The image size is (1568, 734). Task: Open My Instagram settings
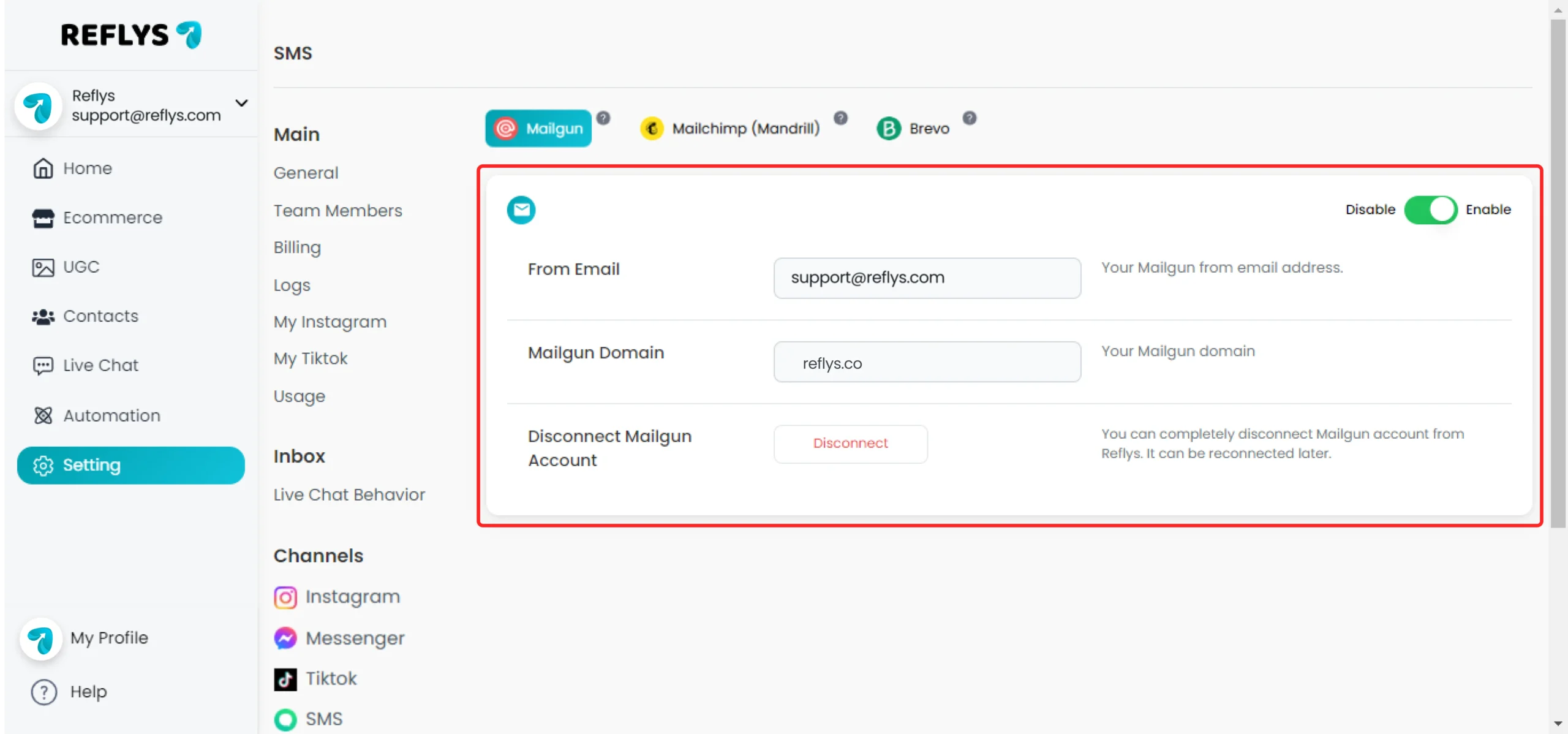point(330,322)
